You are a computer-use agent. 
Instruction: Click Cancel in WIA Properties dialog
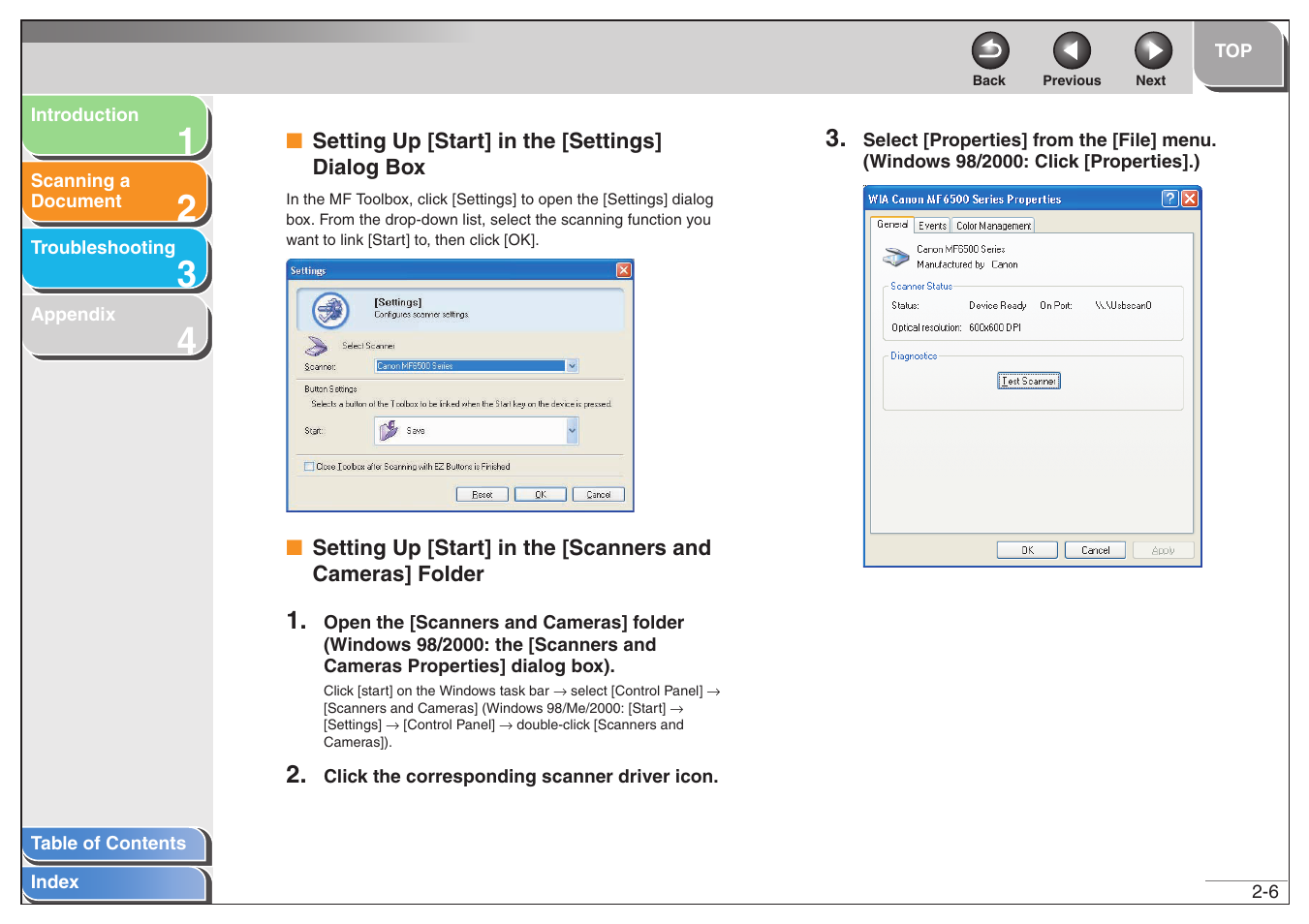(1095, 550)
